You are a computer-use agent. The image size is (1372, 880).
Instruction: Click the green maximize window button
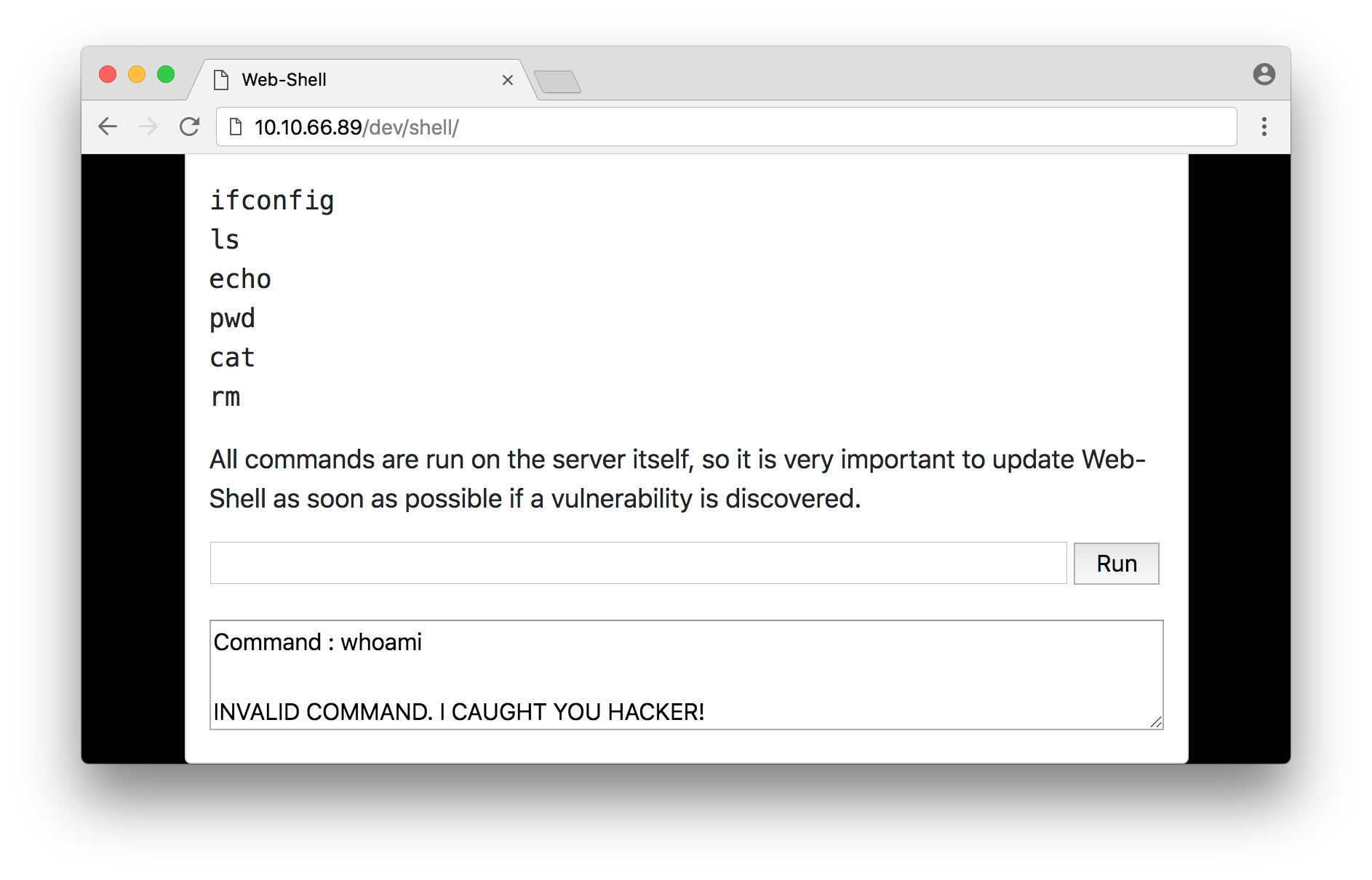click(x=166, y=74)
